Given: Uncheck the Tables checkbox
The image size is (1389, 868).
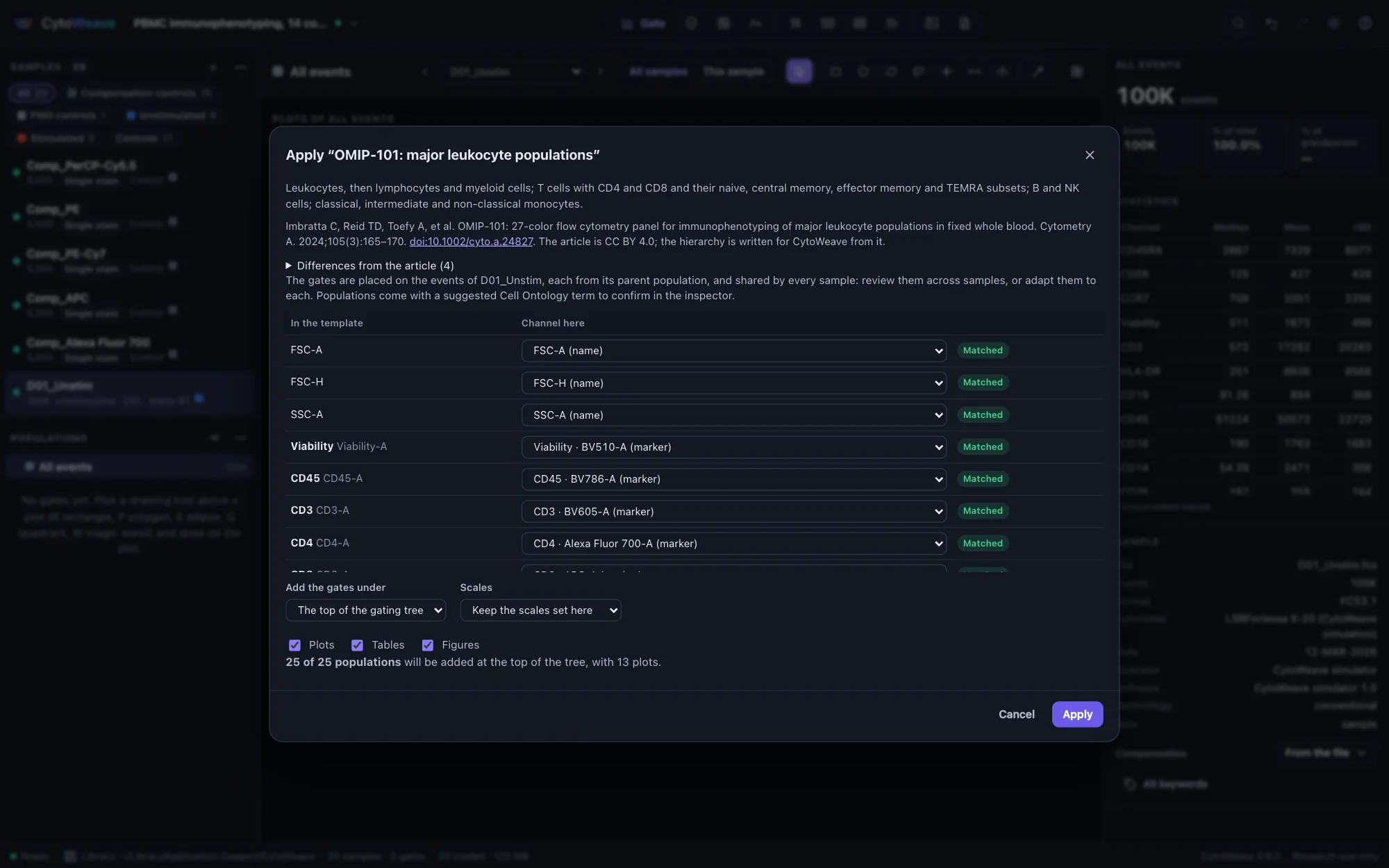Looking at the screenshot, I should coord(357,645).
